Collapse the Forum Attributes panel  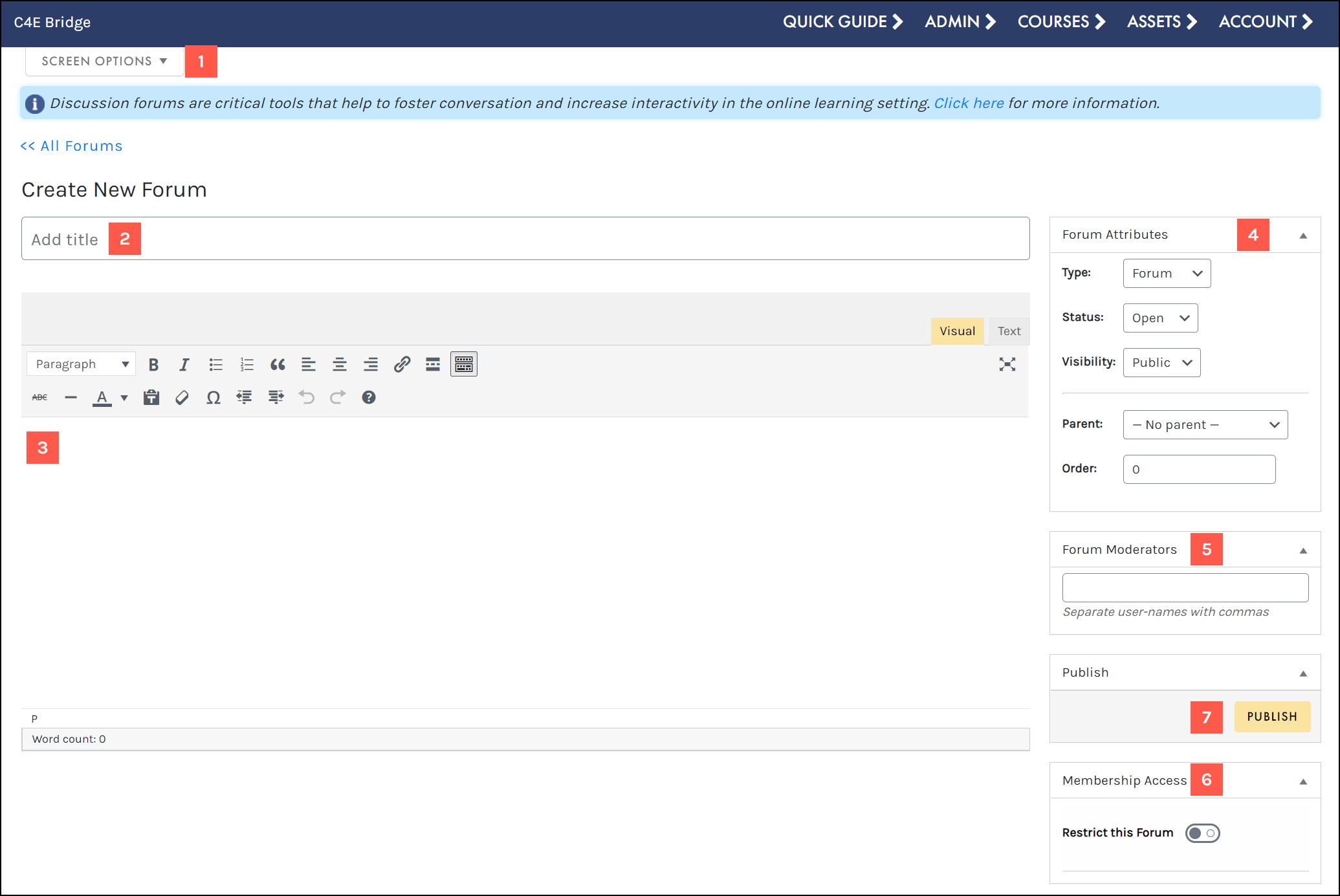tap(1303, 235)
